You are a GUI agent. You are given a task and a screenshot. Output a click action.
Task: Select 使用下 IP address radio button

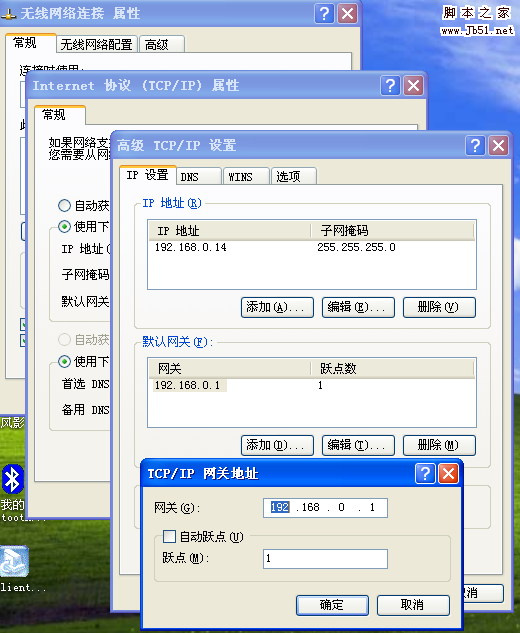tap(64, 226)
